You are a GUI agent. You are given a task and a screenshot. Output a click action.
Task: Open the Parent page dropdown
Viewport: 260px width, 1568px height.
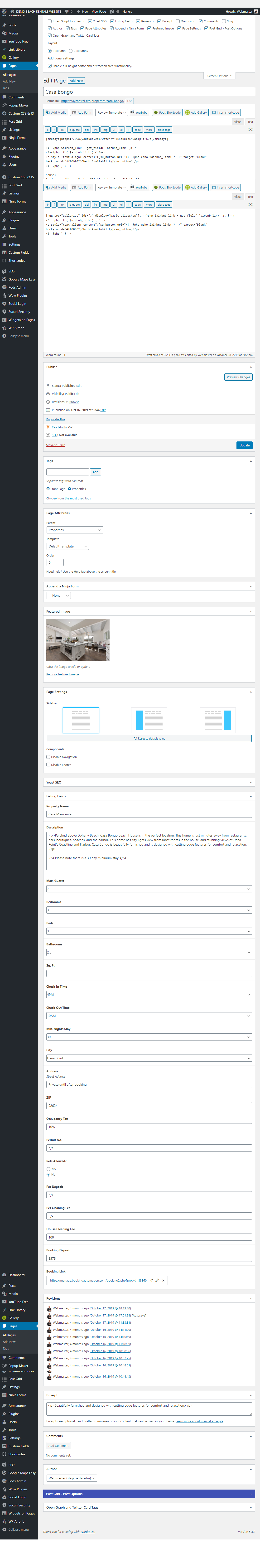[74, 530]
